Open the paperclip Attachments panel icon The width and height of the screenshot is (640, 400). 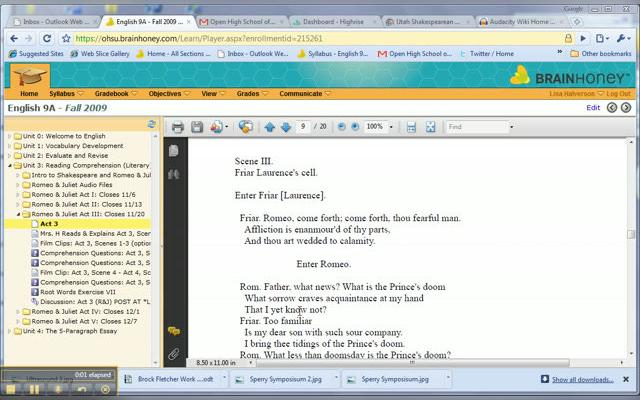coord(174,353)
